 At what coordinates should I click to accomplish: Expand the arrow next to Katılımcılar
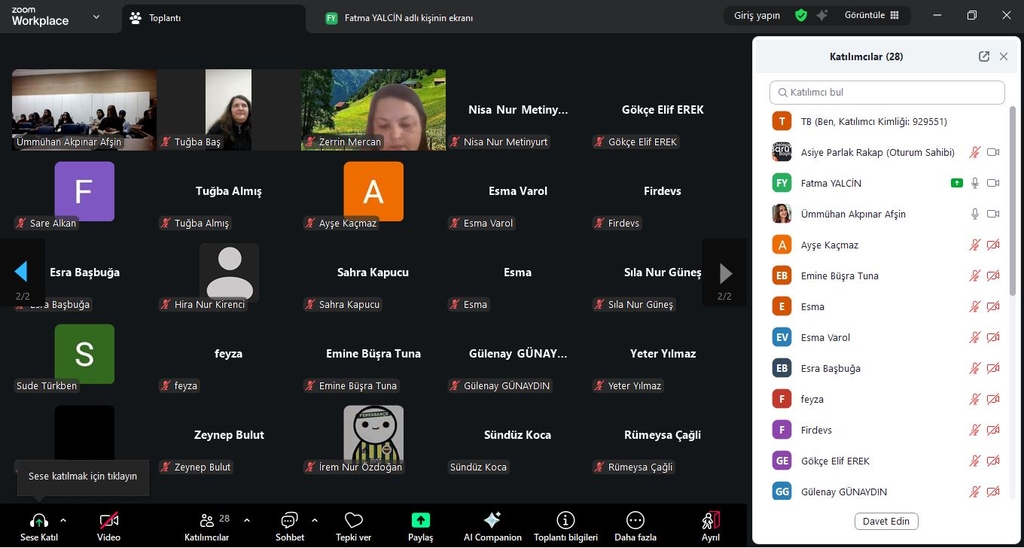[247, 520]
